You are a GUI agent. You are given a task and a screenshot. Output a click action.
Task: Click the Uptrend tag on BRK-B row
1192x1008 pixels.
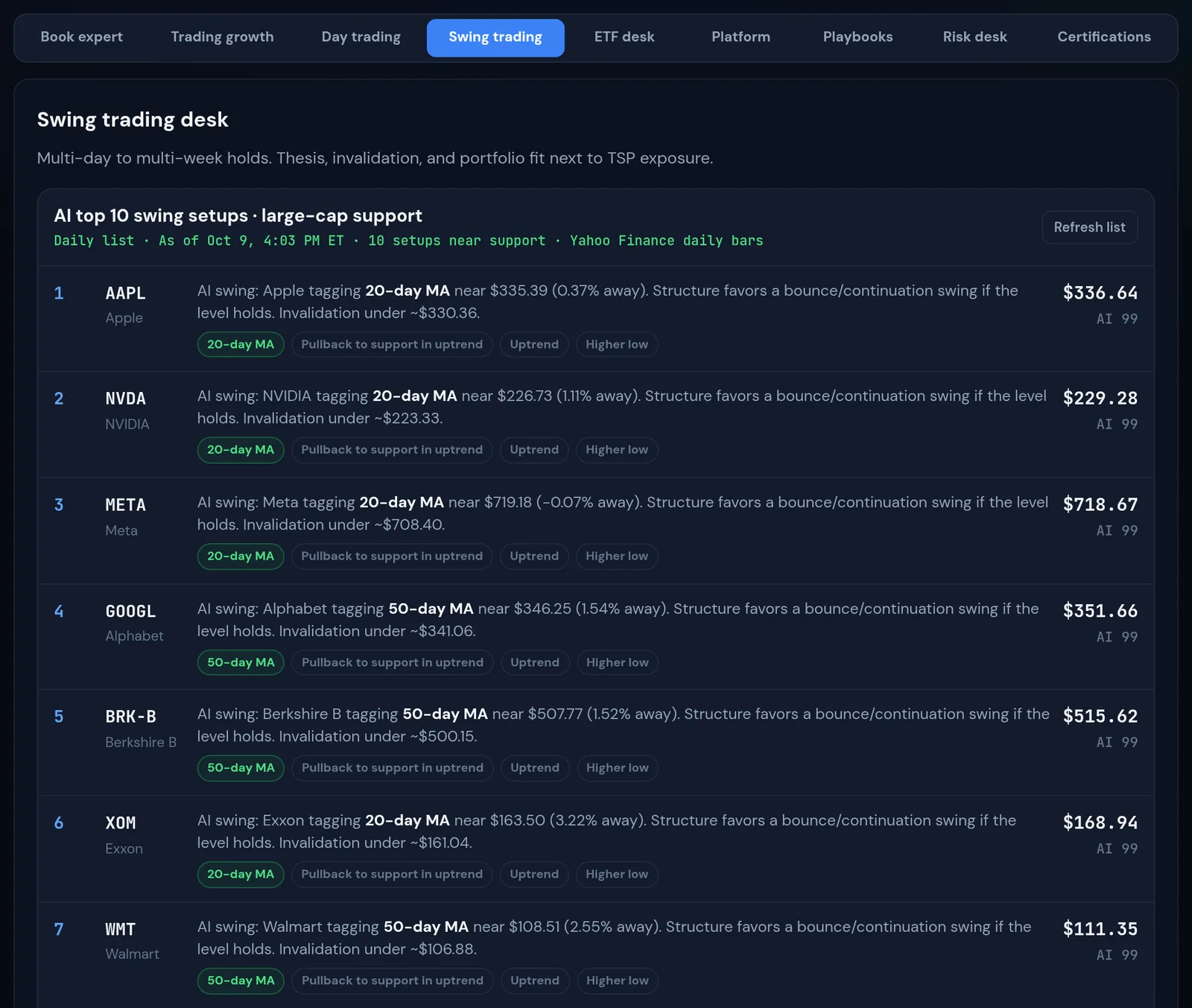pos(535,768)
